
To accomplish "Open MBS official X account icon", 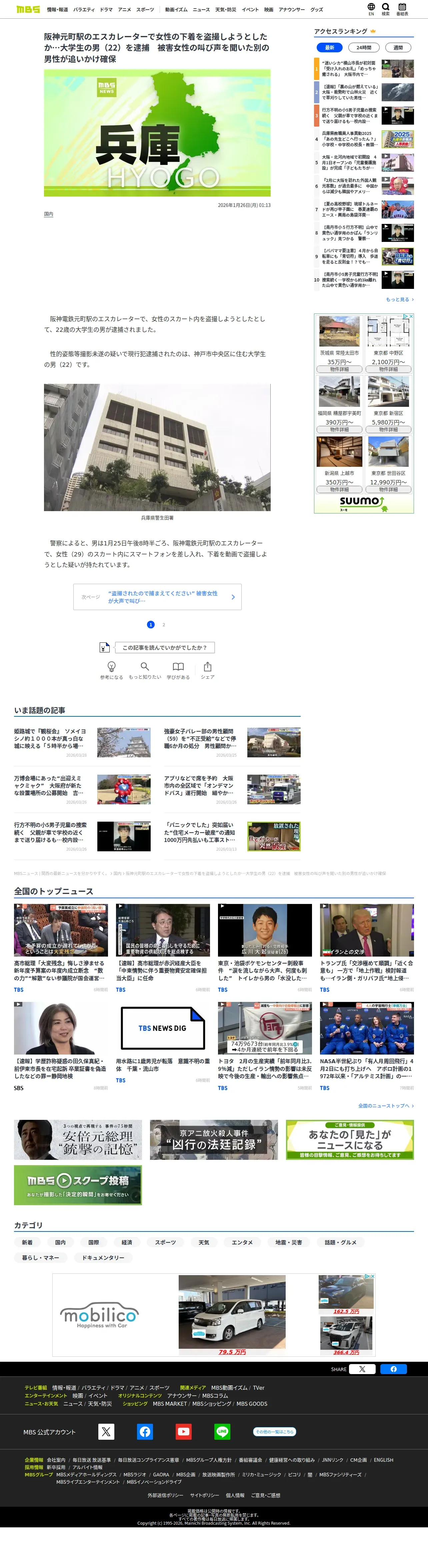I will 107,1432.
